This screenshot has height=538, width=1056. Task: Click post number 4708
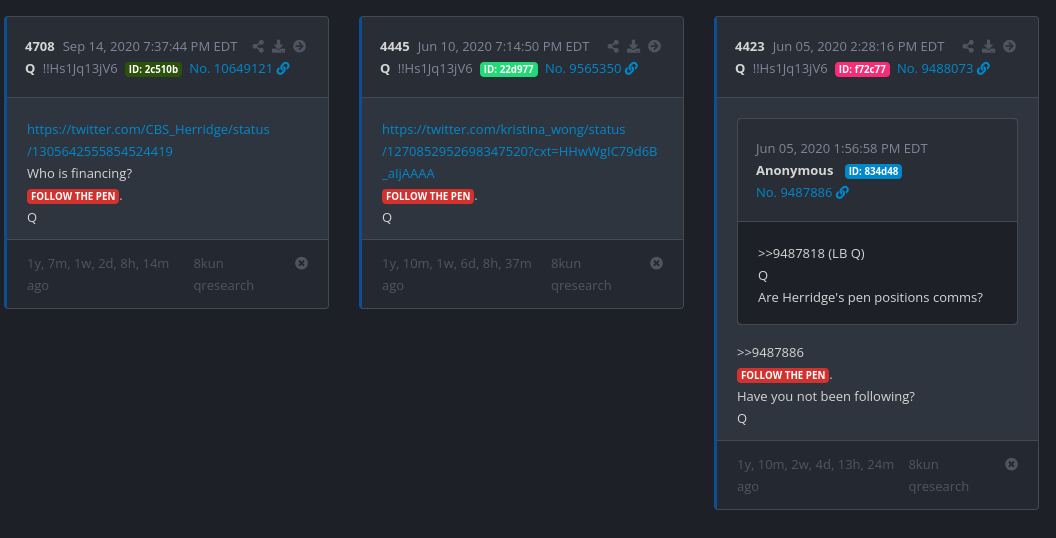(x=40, y=46)
